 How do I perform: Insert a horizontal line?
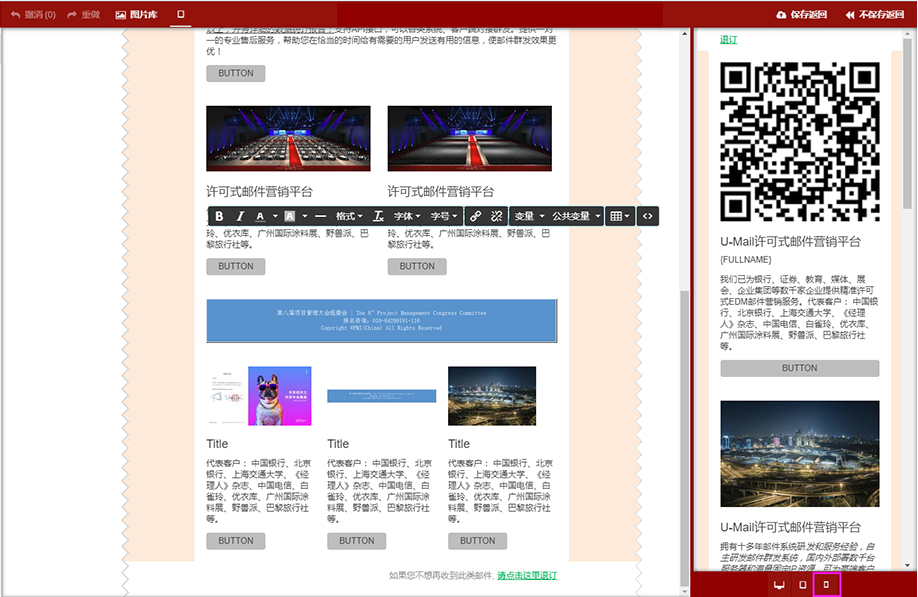pos(320,216)
